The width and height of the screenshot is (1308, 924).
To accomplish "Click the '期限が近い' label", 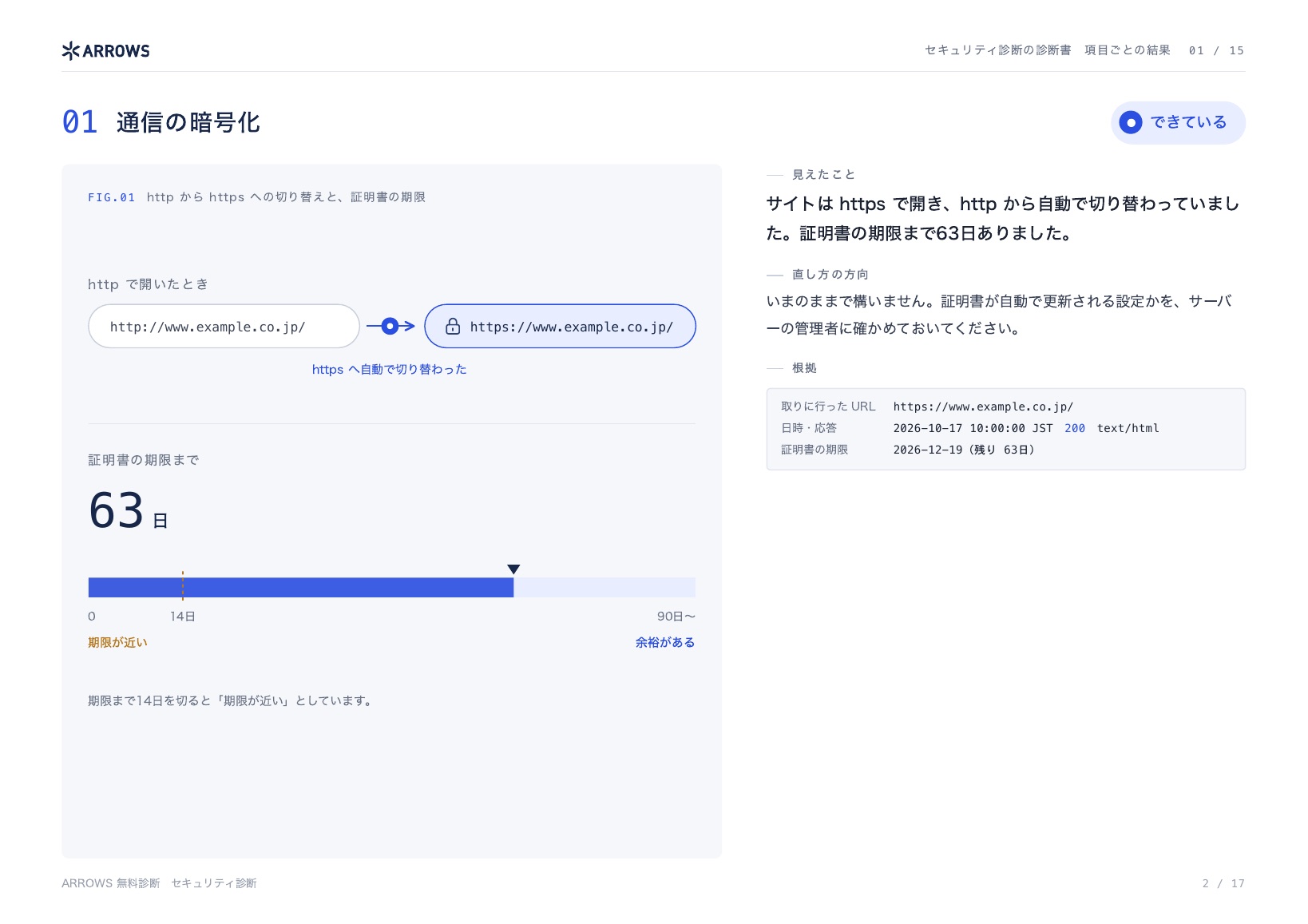I will click(117, 643).
